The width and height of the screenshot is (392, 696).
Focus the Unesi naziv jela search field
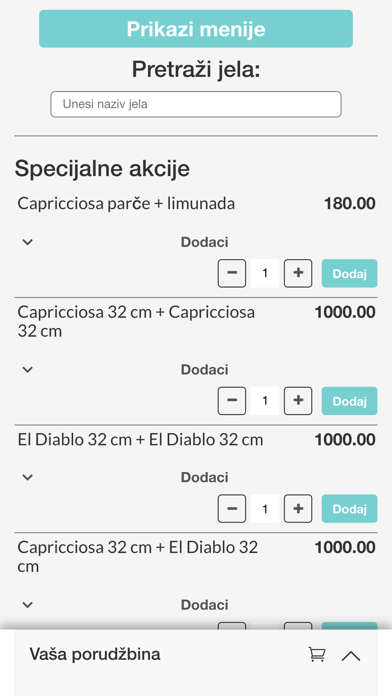pyautogui.click(x=196, y=104)
